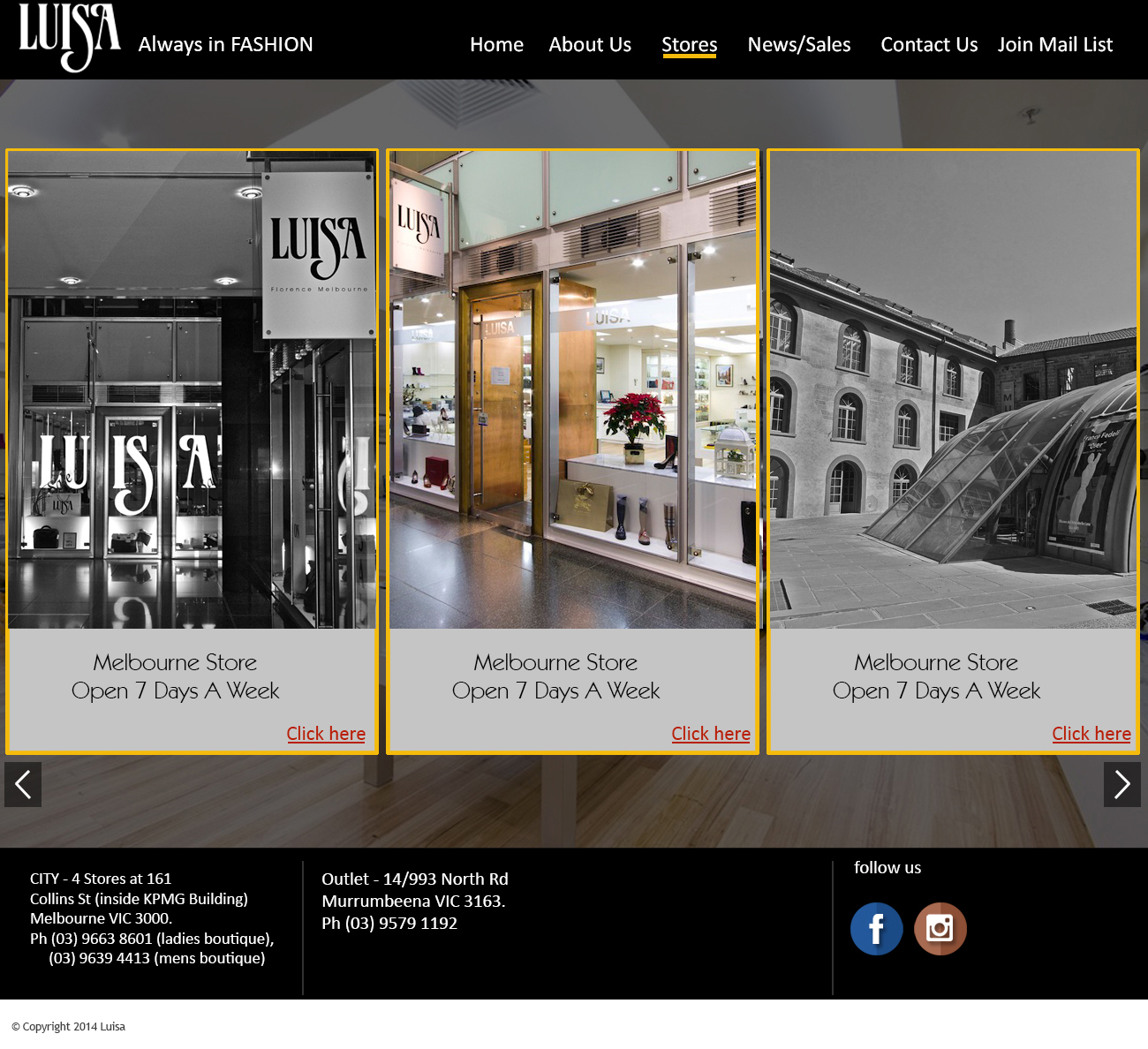The image size is (1148, 1049).
Task: Click the 'CITY - 4 Stores at 161' line
Action: [101, 879]
